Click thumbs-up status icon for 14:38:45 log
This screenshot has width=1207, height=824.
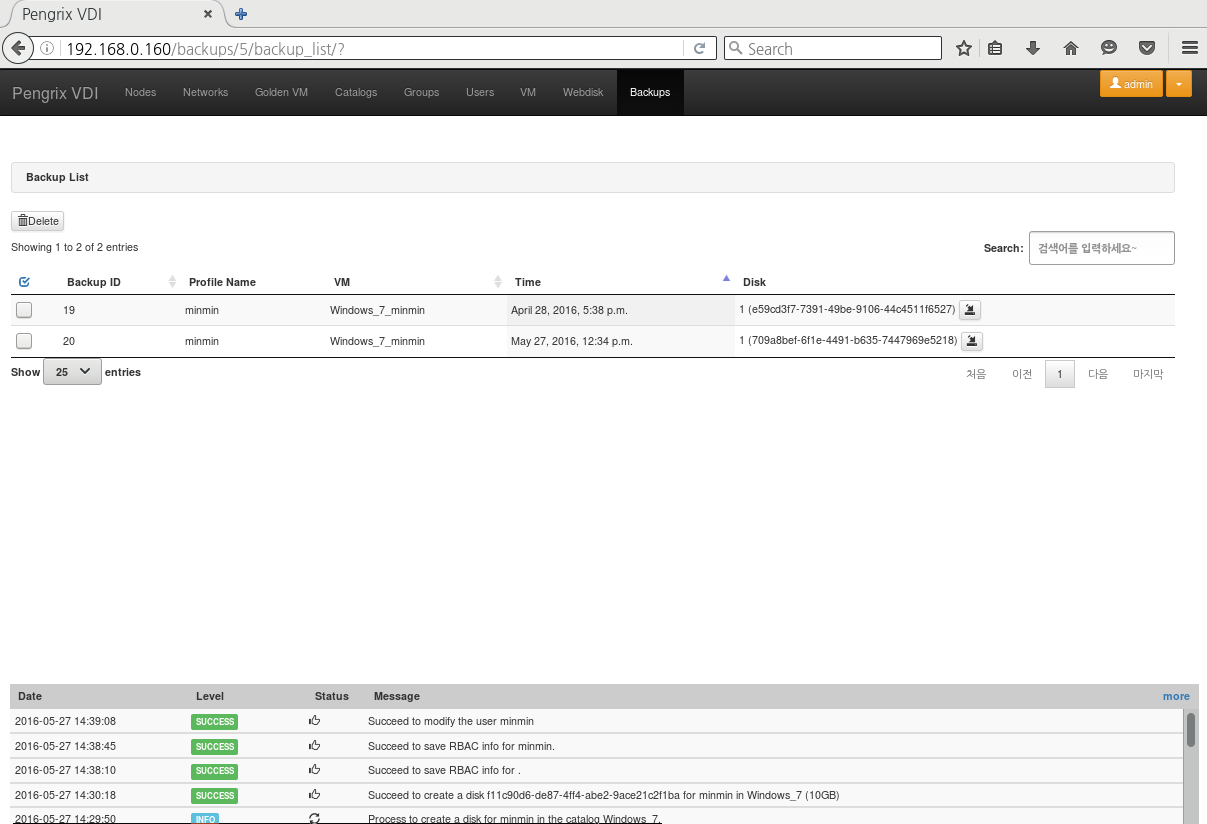(x=314, y=745)
